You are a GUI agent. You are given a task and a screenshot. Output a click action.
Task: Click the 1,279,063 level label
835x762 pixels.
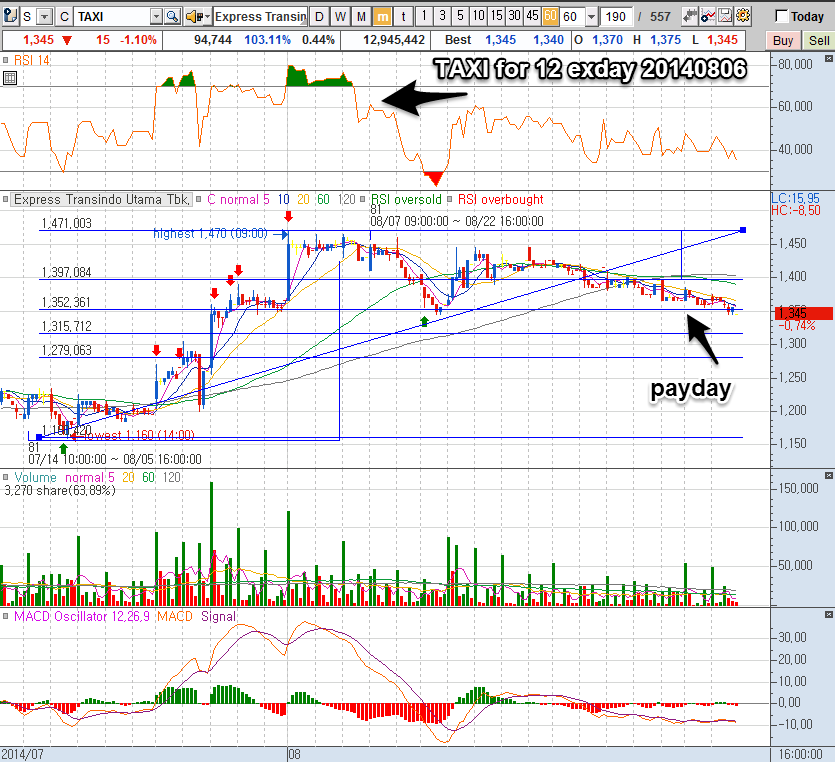[67, 350]
